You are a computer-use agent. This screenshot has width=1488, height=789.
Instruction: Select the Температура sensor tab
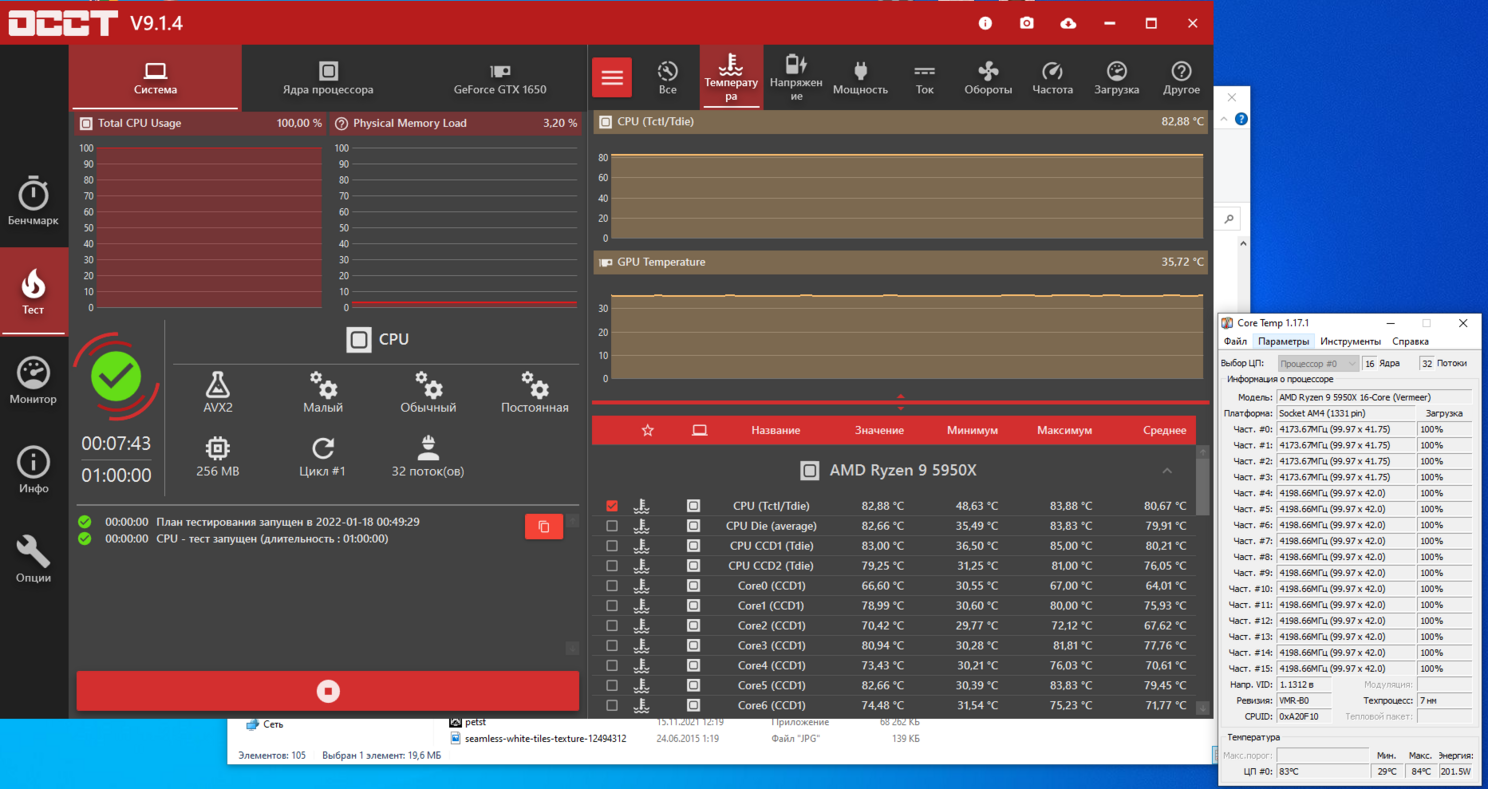click(x=731, y=77)
